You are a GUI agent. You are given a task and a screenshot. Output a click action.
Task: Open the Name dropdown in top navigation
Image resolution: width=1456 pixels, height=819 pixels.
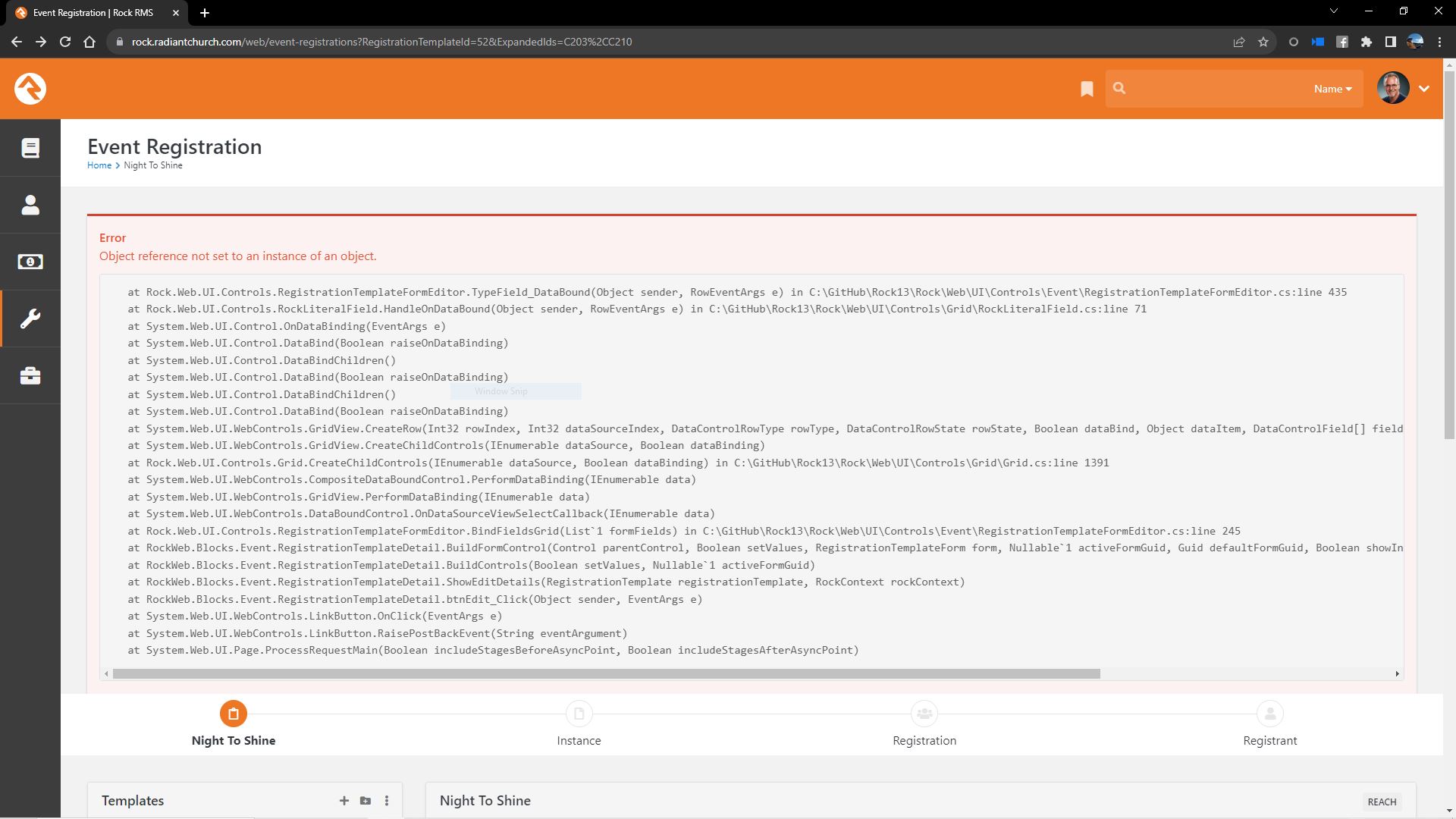click(x=1335, y=88)
